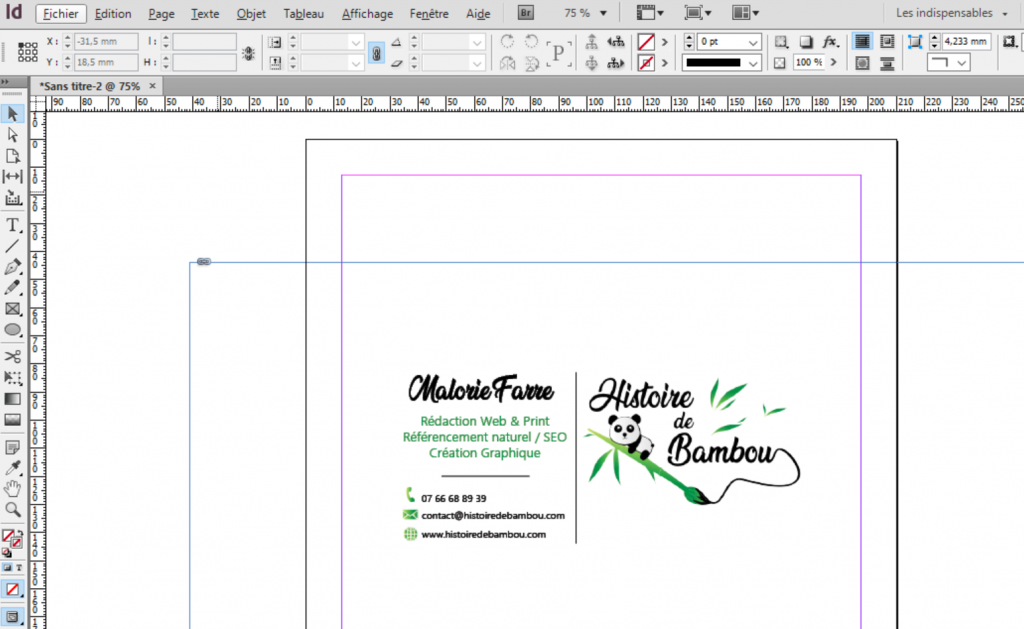Expand fill color options arrow
Viewport: 1024px width, 629px height.
point(664,42)
